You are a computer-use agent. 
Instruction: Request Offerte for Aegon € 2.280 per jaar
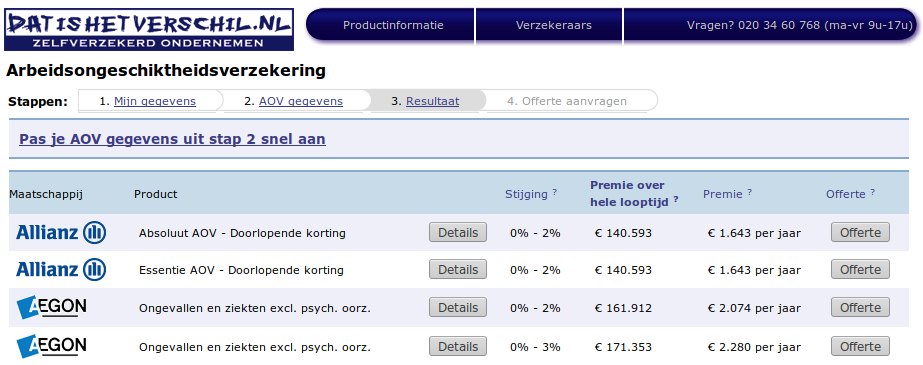860,346
